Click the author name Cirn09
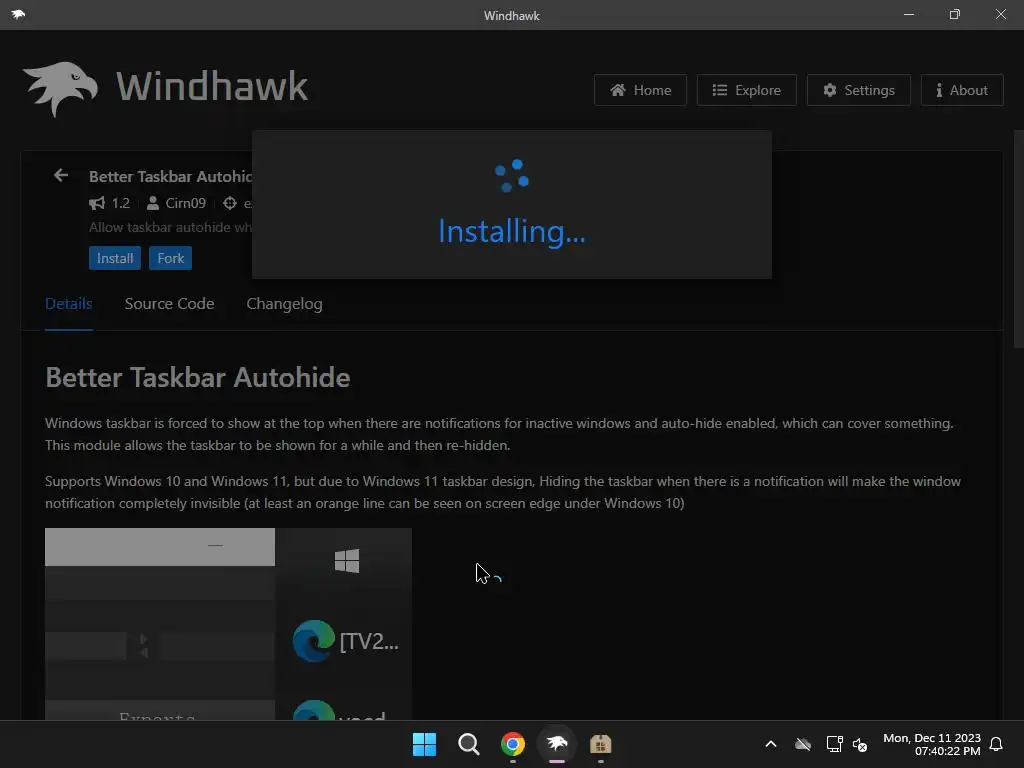Image resolution: width=1024 pixels, height=768 pixels. 185,203
